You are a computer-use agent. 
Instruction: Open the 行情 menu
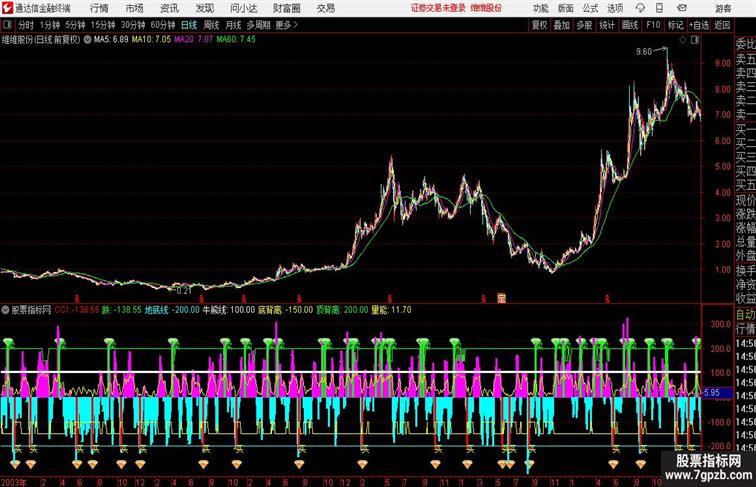(x=99, y=8)
